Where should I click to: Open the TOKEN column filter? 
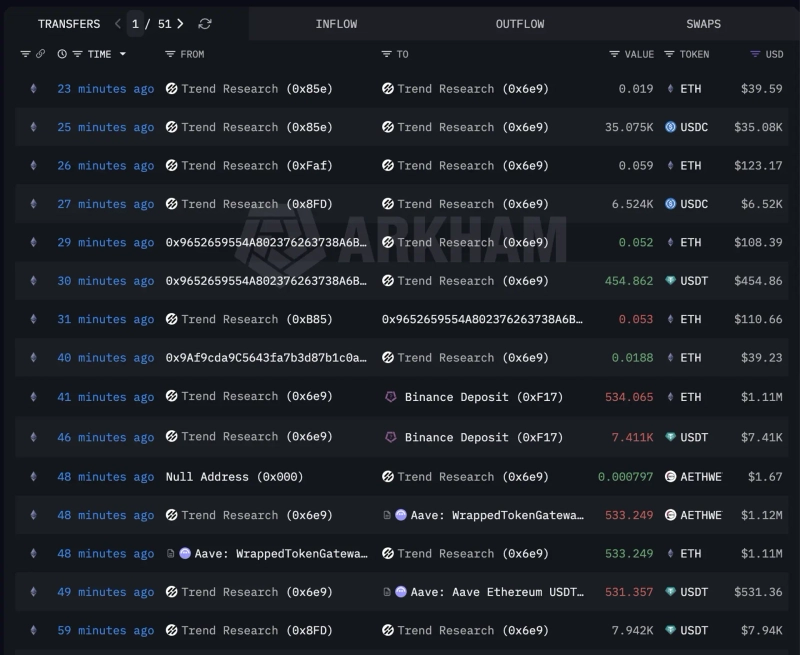669,54
